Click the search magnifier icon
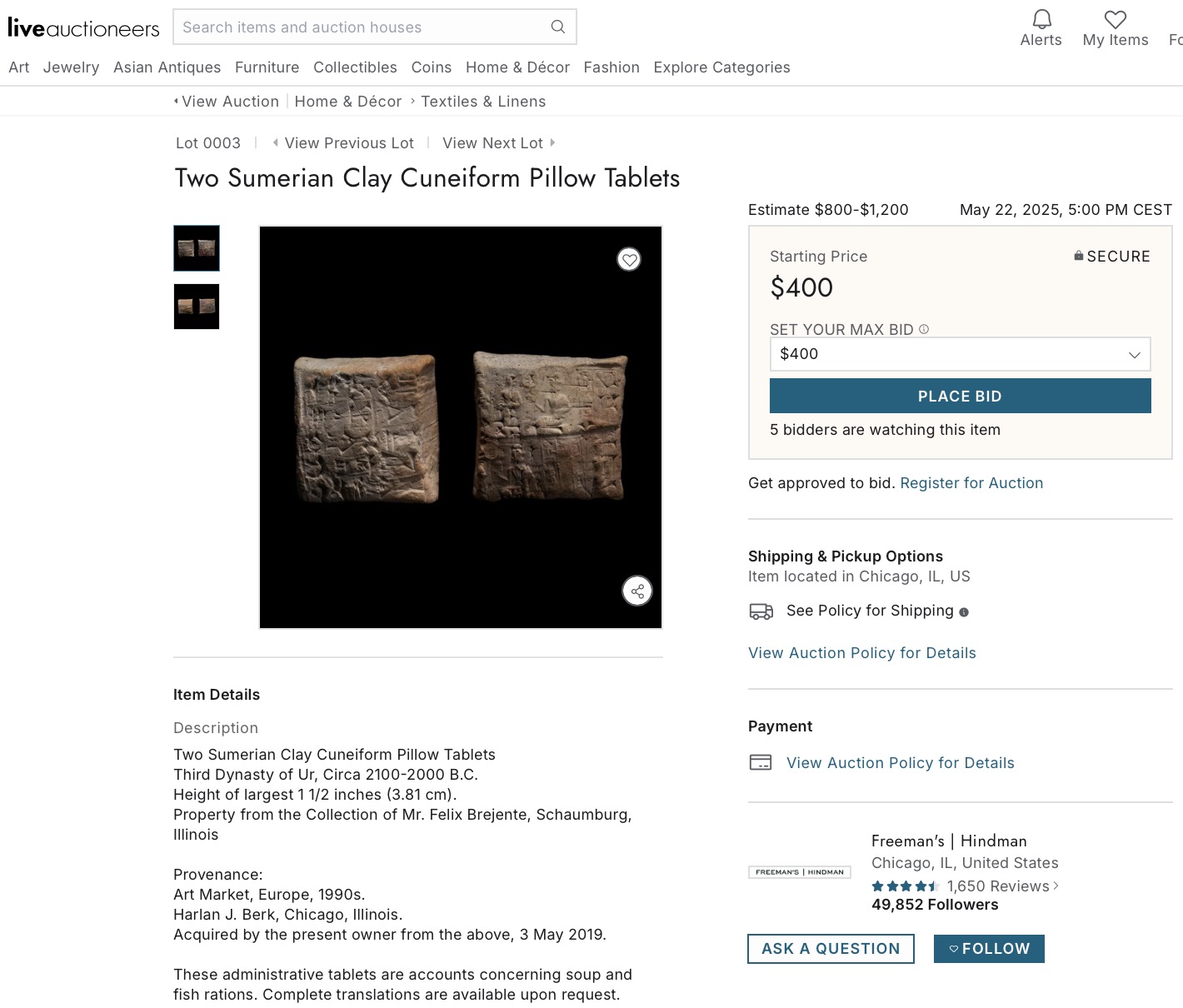 (x=558, y=27)
